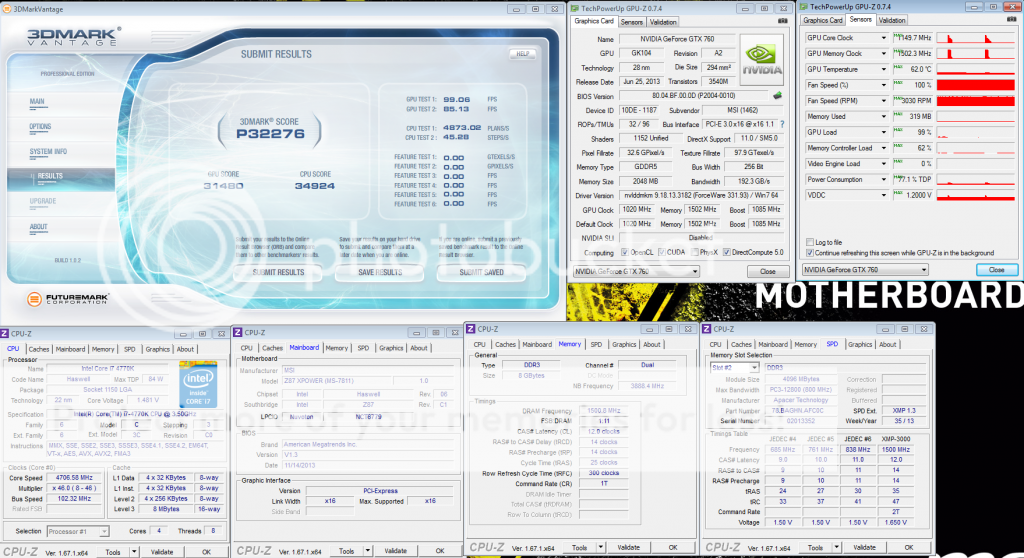Switch to Validation tab in GPU-Z Graphics Card window
Image resolution: width=1024 pixels, height=558 pixels.
663,21
